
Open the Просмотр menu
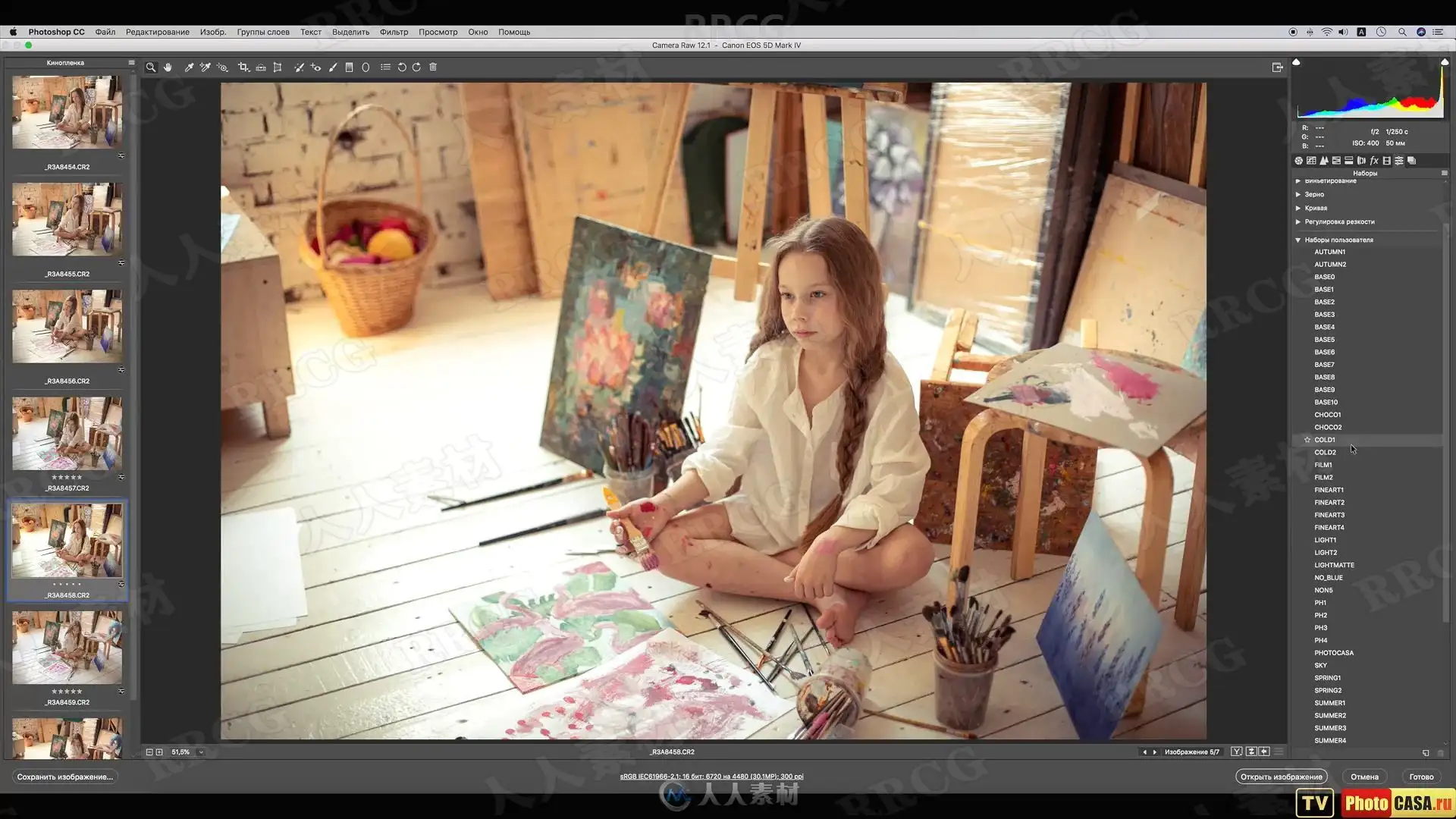(438, 32)
